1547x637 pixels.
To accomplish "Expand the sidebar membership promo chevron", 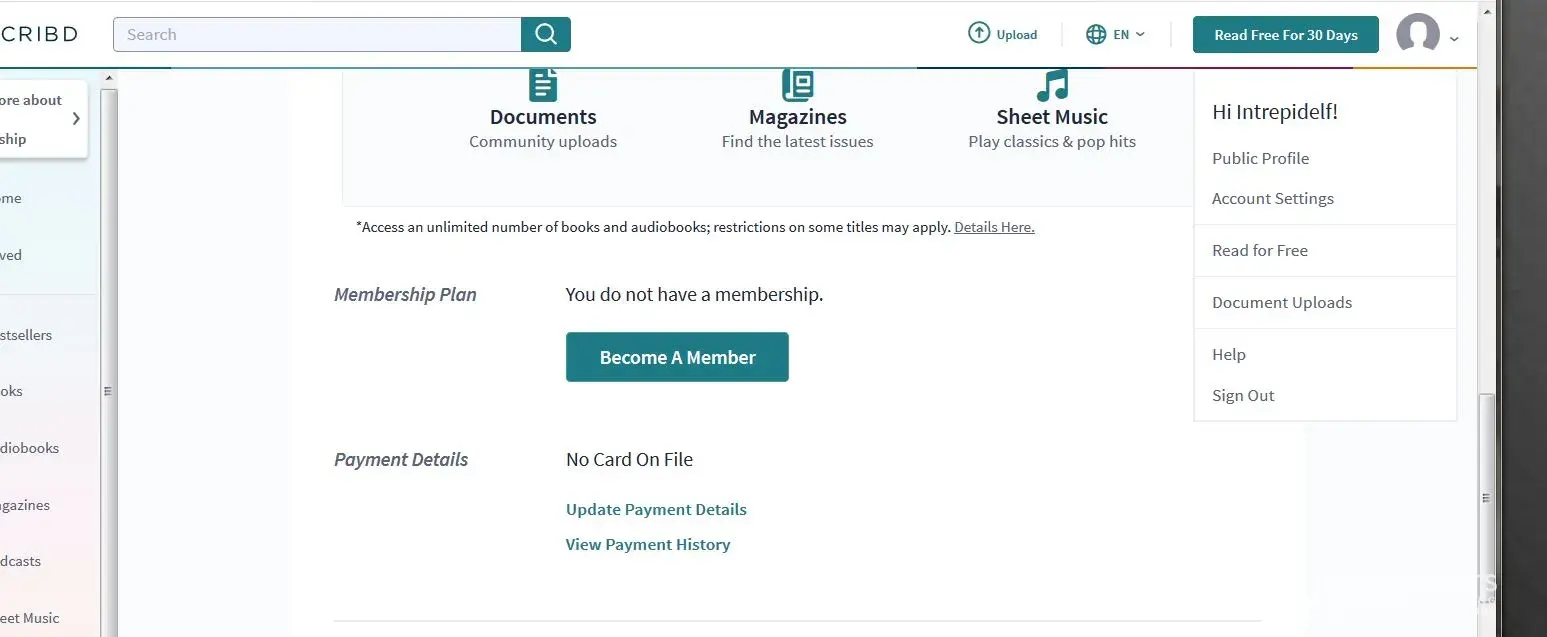I will click(x=76, y=119).
